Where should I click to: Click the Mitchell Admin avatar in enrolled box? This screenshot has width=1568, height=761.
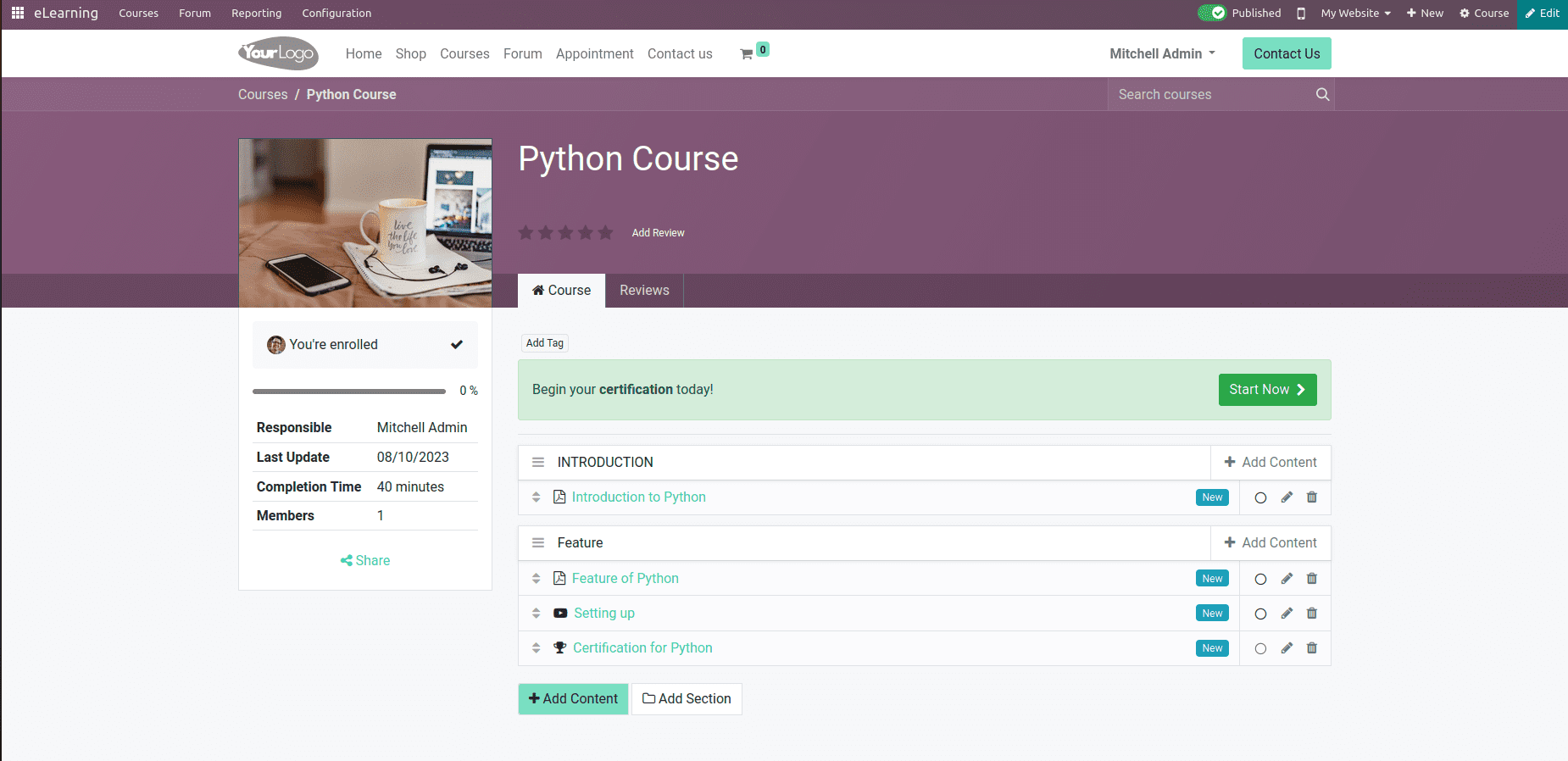[x=276, y=345]
